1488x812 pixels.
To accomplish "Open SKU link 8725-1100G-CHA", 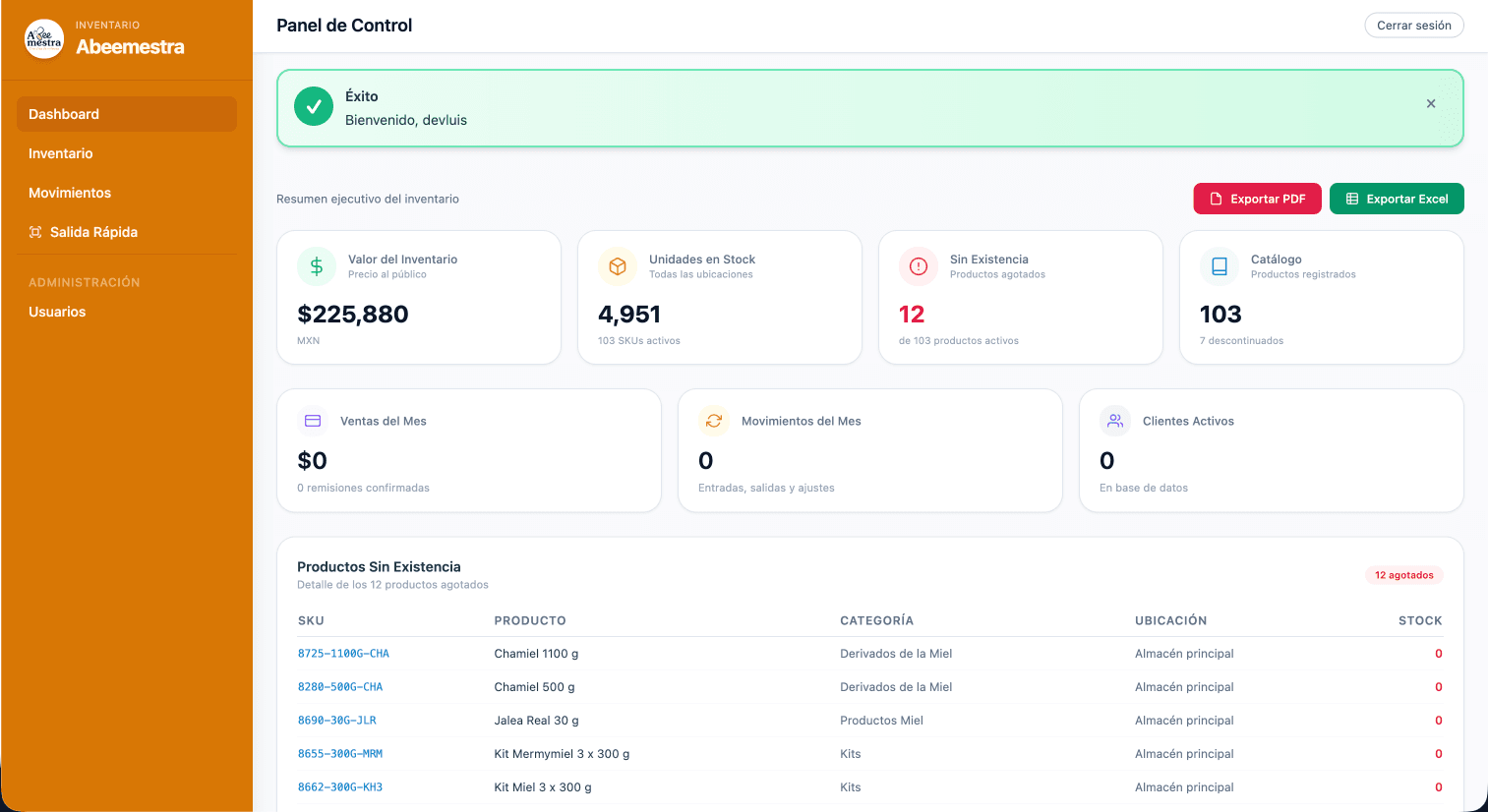I will (x=343, y=654).
